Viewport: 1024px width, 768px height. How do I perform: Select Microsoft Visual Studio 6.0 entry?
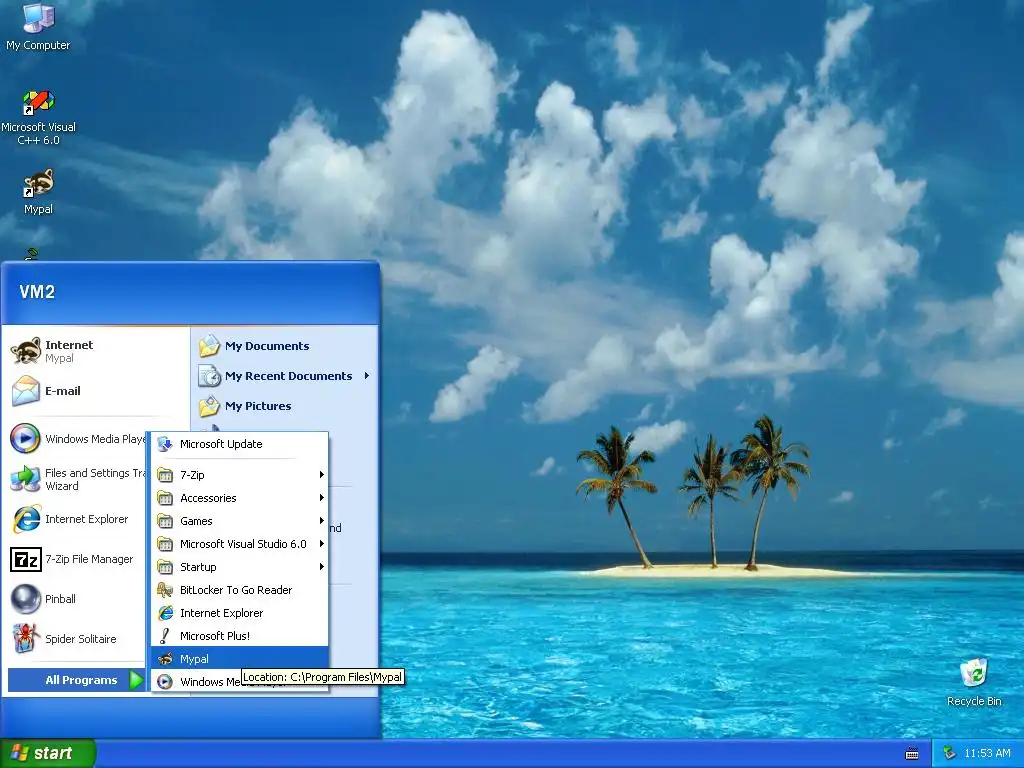coord(240,543)
